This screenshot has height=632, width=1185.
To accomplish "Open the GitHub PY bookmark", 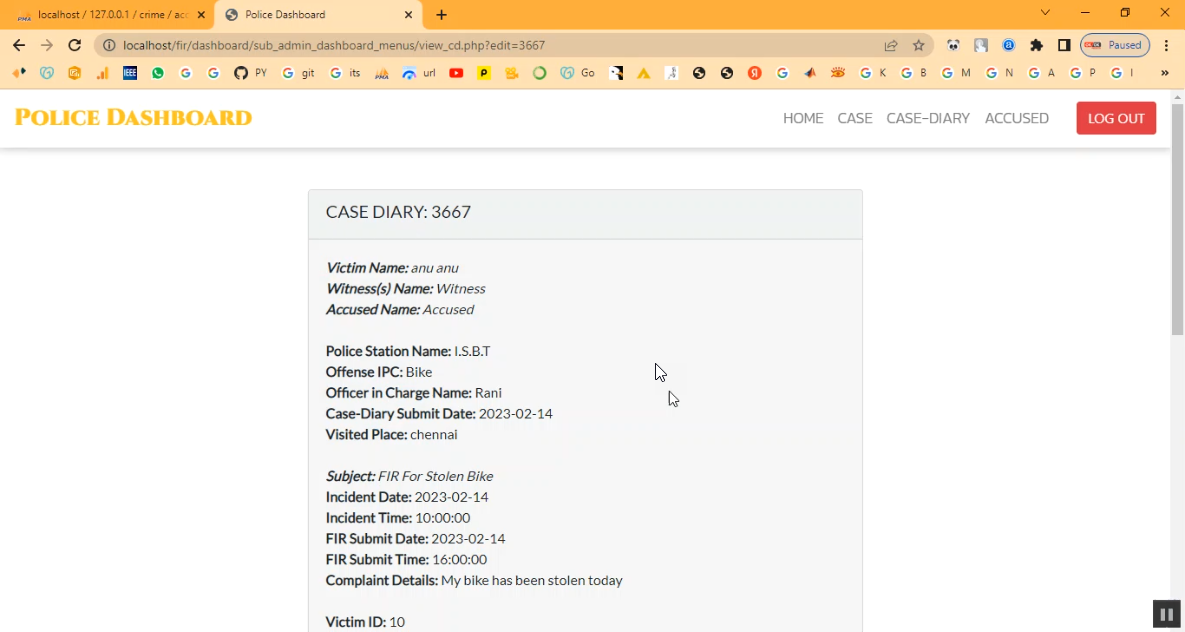I will pos(250,73).
